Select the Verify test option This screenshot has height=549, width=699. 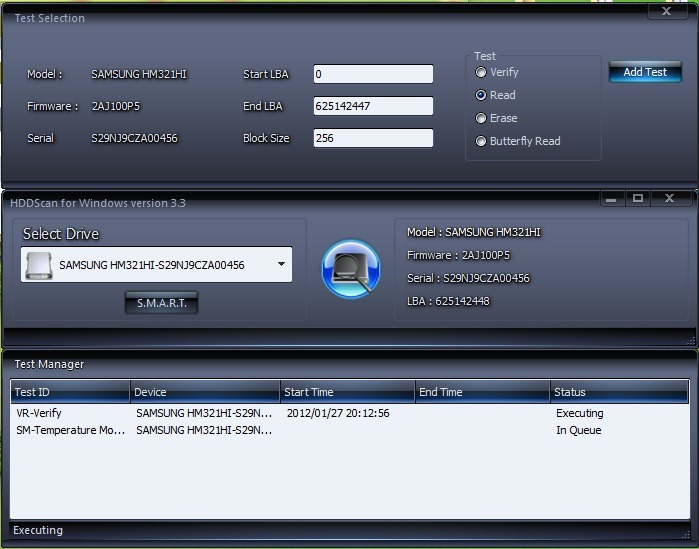(x=481, y=72)
